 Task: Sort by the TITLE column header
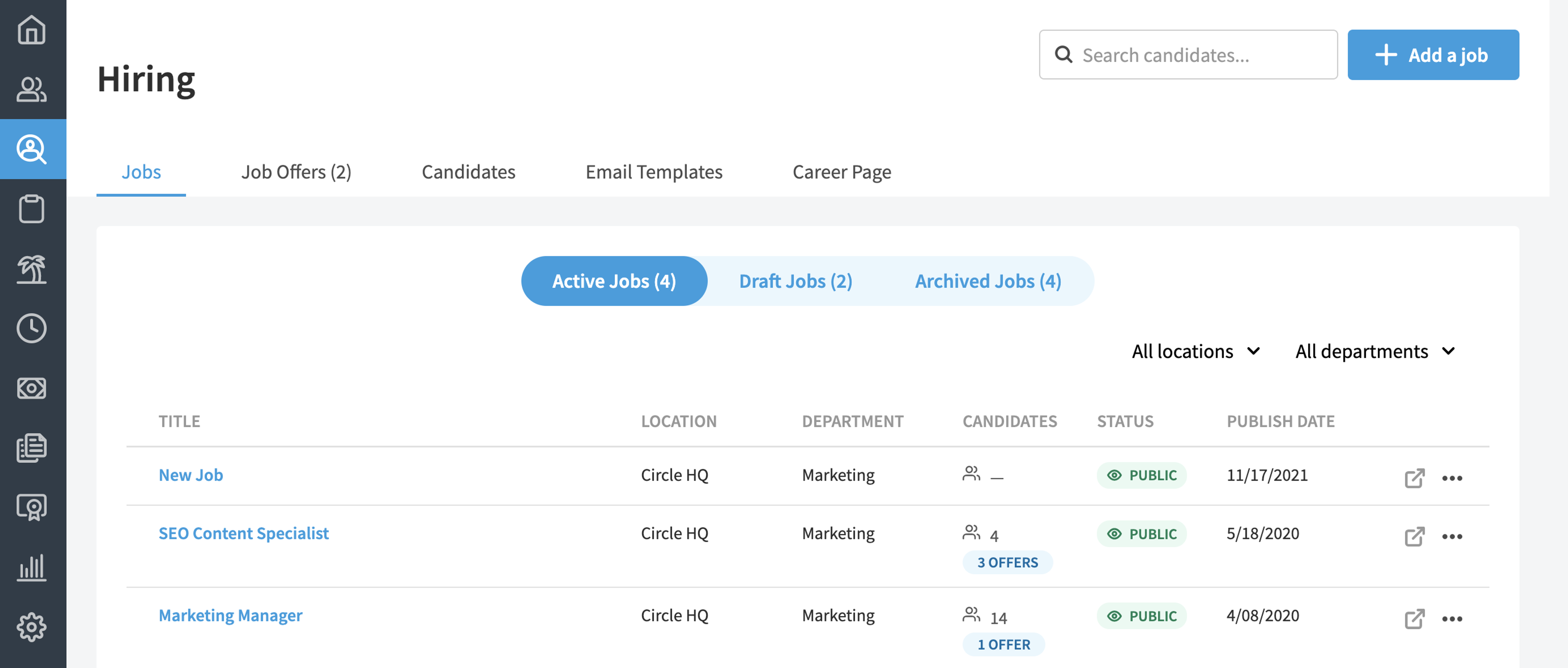click(180, 421)
